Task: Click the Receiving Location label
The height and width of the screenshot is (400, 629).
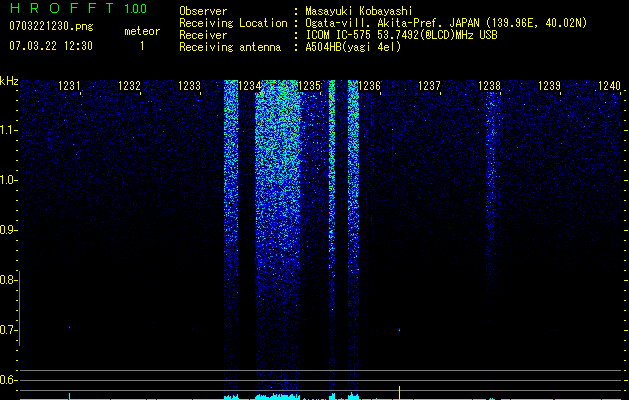Action: coord(233,23)
